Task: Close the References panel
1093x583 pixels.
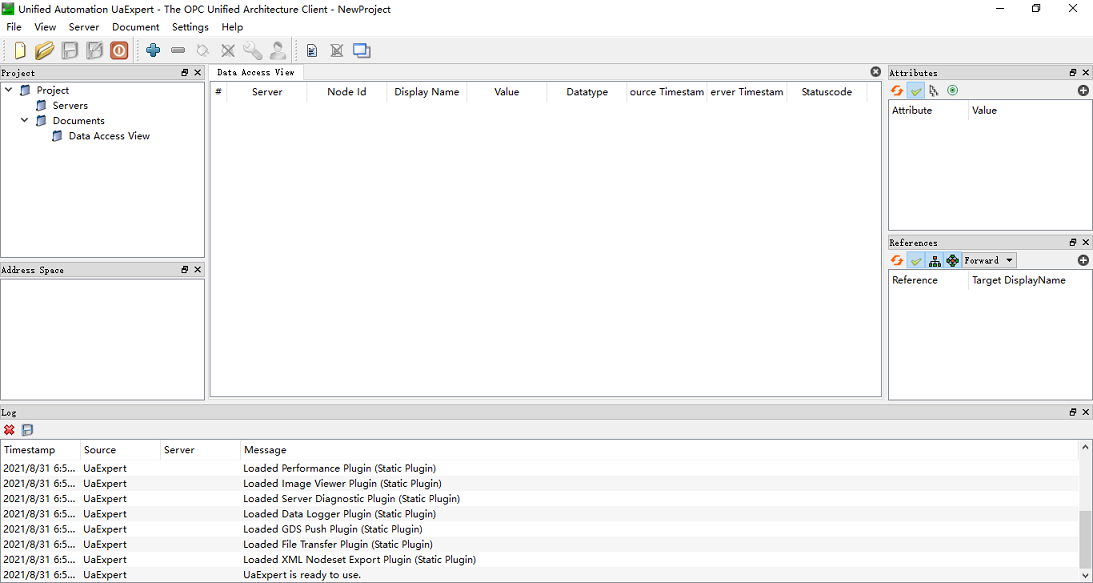Action: pyautogui.click(x=1086, y=242)
